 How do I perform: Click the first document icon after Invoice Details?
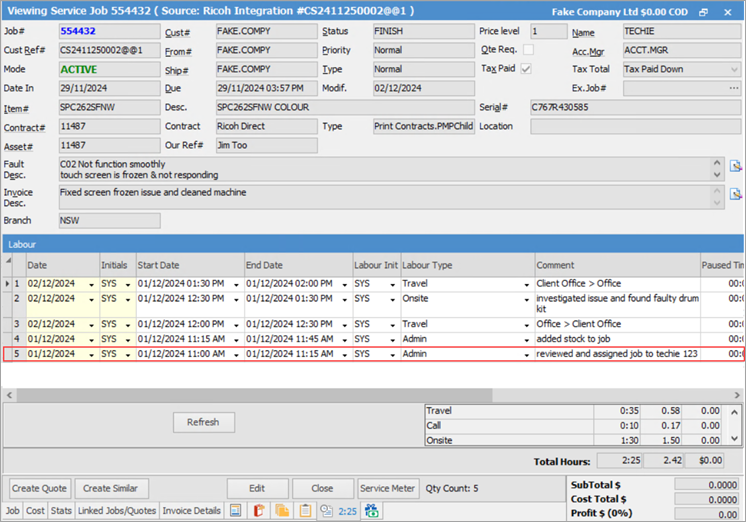pos(236,511)
